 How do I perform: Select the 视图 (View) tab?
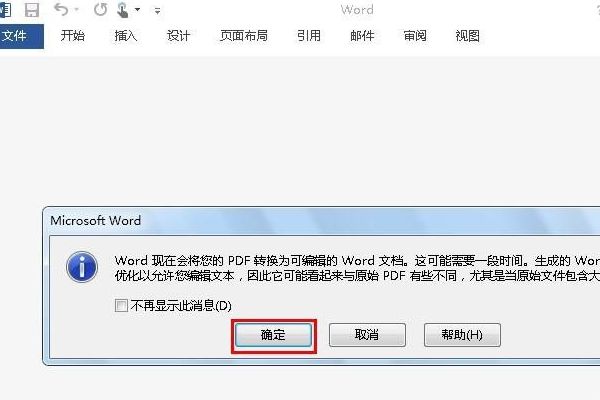click(468, 36)
